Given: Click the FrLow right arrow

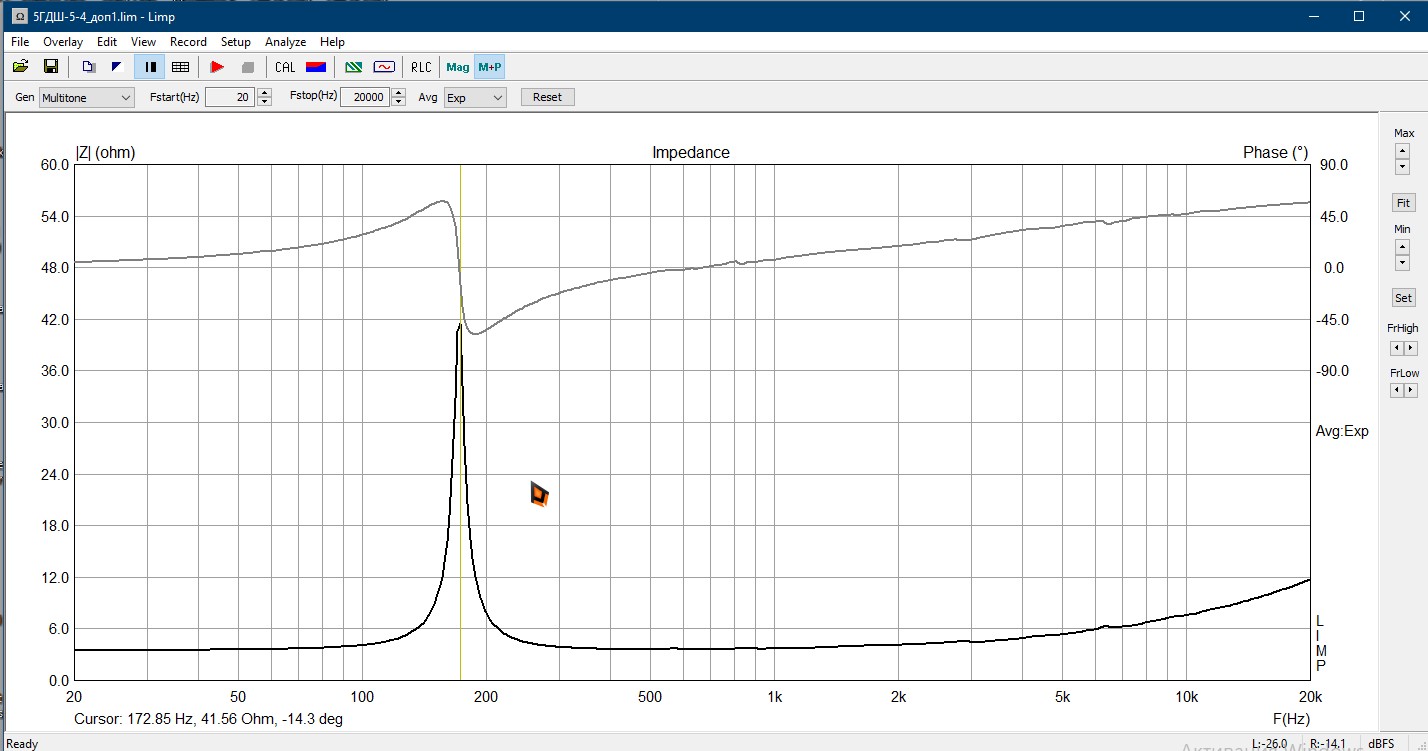Looking at the screenshot, I should [1411, 390].
